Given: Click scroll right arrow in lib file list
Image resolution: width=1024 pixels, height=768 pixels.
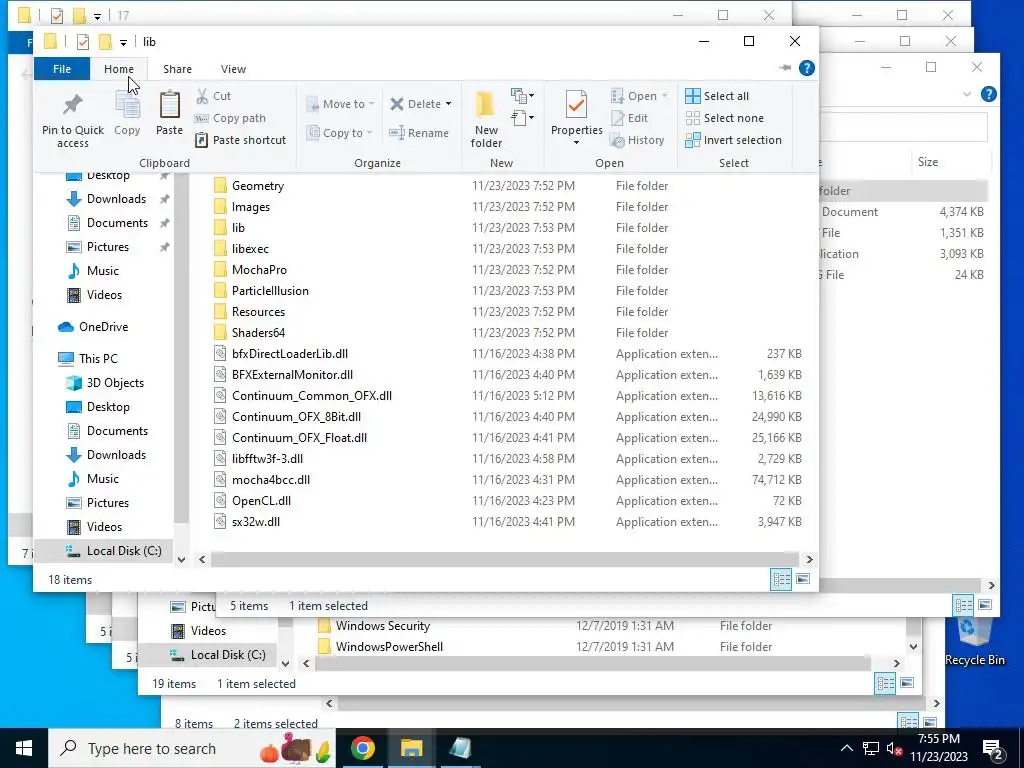Looking at the screenshot, I should point(809,560).
